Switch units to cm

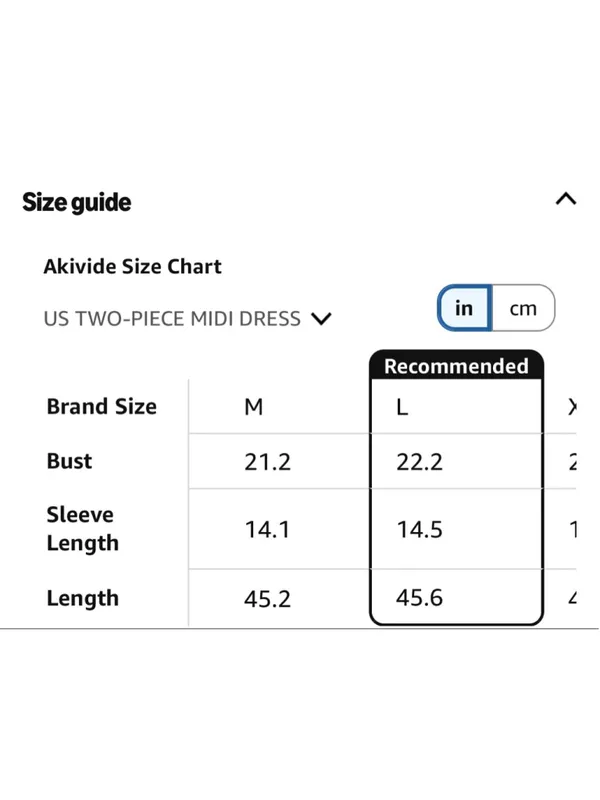point(523,308)
